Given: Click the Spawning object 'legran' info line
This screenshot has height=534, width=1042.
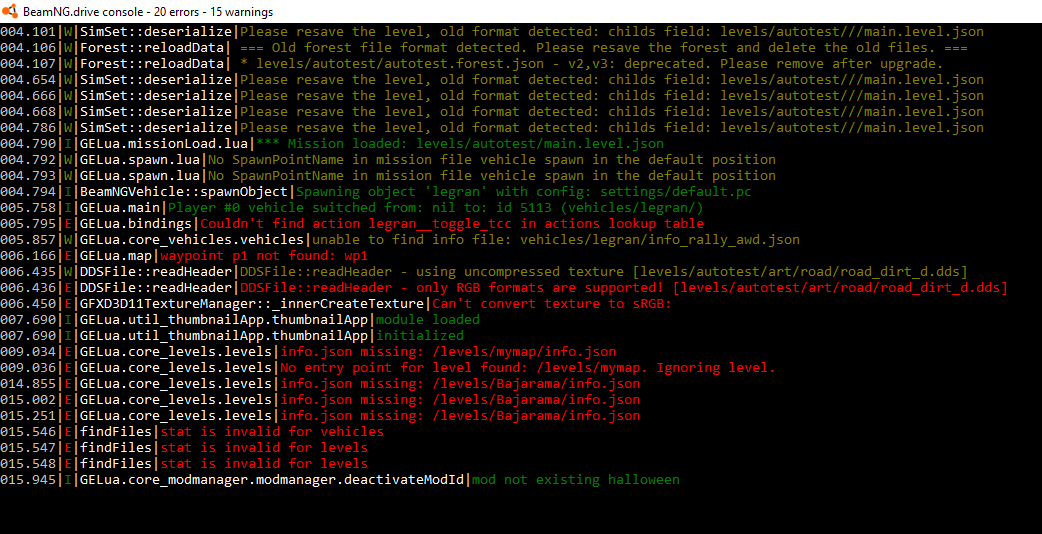Looking at the screenshot, I should click(376, 191).
